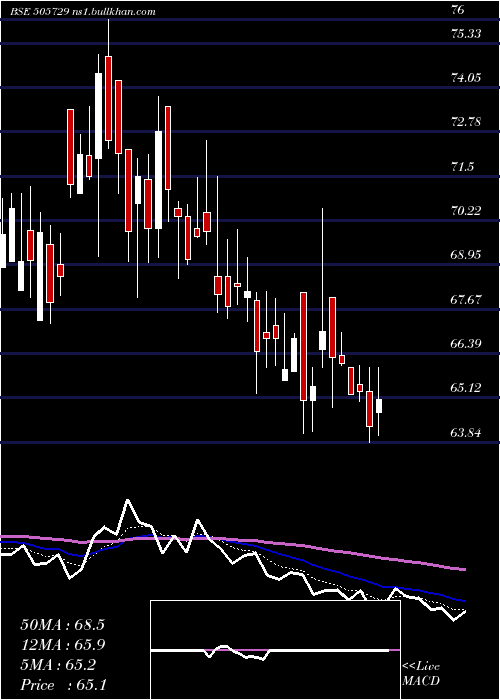Click the 70.22 price axis label
The width and height of the screenshot is (500, 700).
466,210
